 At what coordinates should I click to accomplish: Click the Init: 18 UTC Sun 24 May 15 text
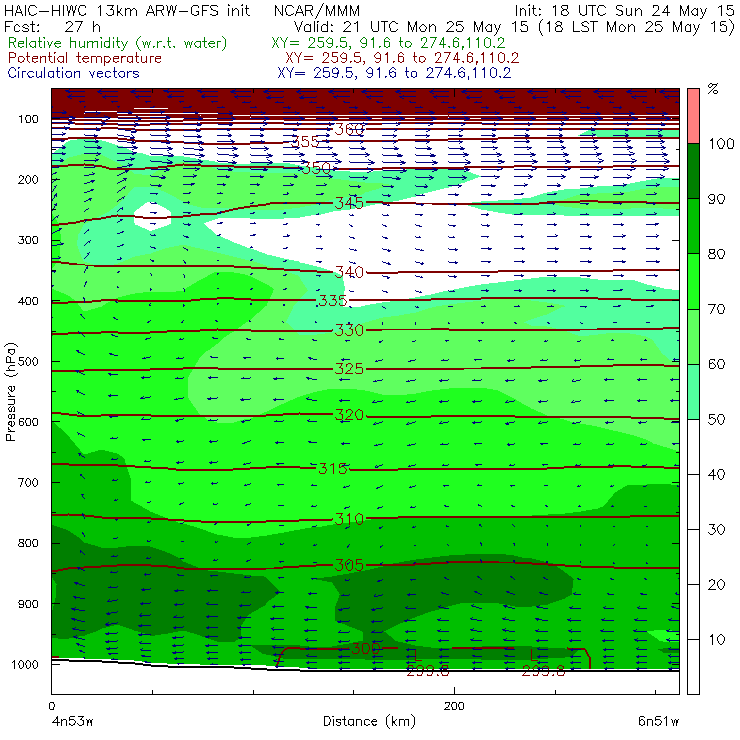point(624,11)
